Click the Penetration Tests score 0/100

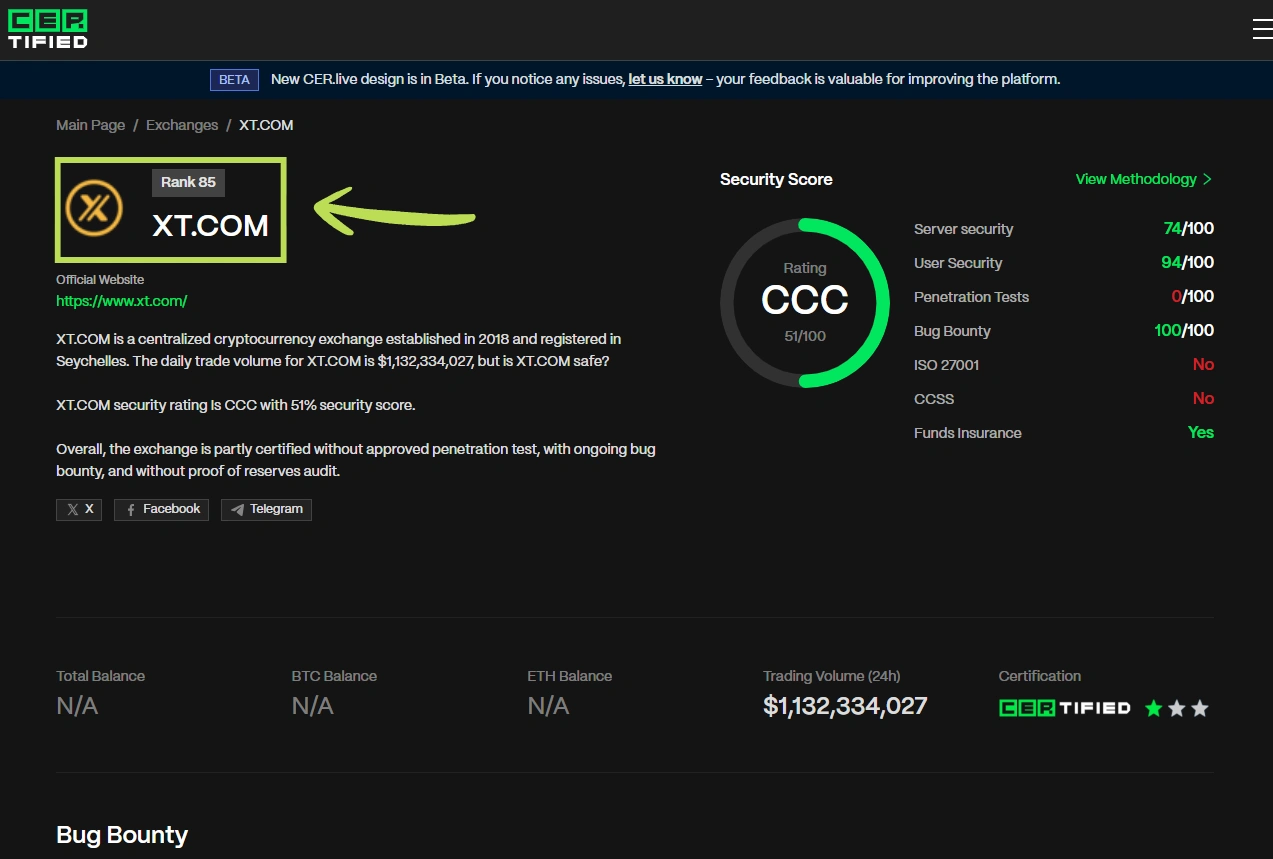click(x=1192, y=296)
